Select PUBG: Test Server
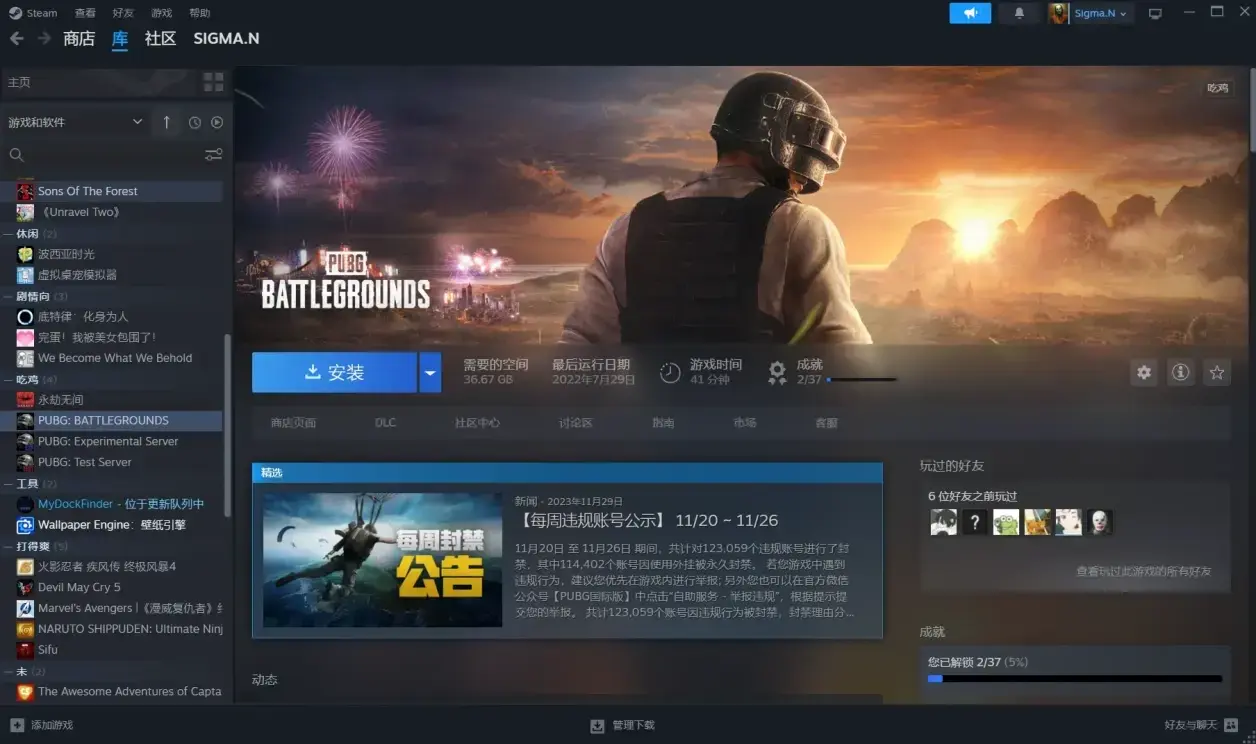Screen dimensions: 1256x744 click(112, 462)
